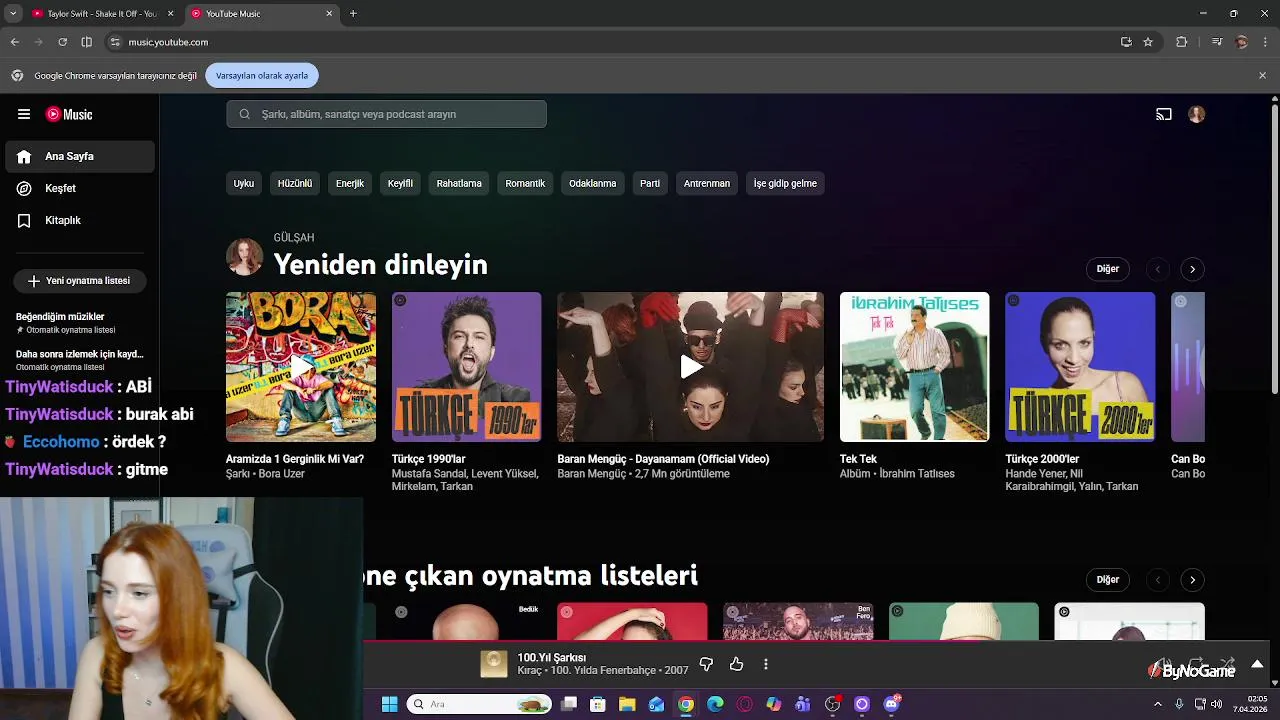Click the Yeniden dinleyin next arrow

[x=1192, y=269]
